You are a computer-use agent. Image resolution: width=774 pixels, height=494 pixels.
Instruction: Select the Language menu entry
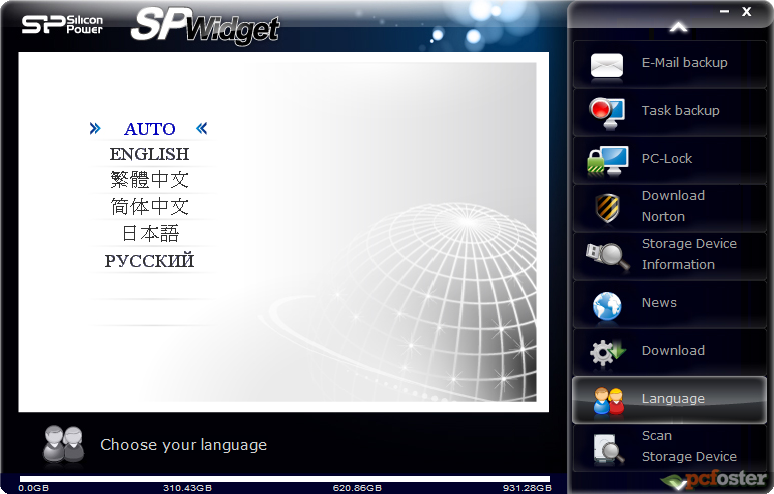pyautogui.click(x=669, y=400)
